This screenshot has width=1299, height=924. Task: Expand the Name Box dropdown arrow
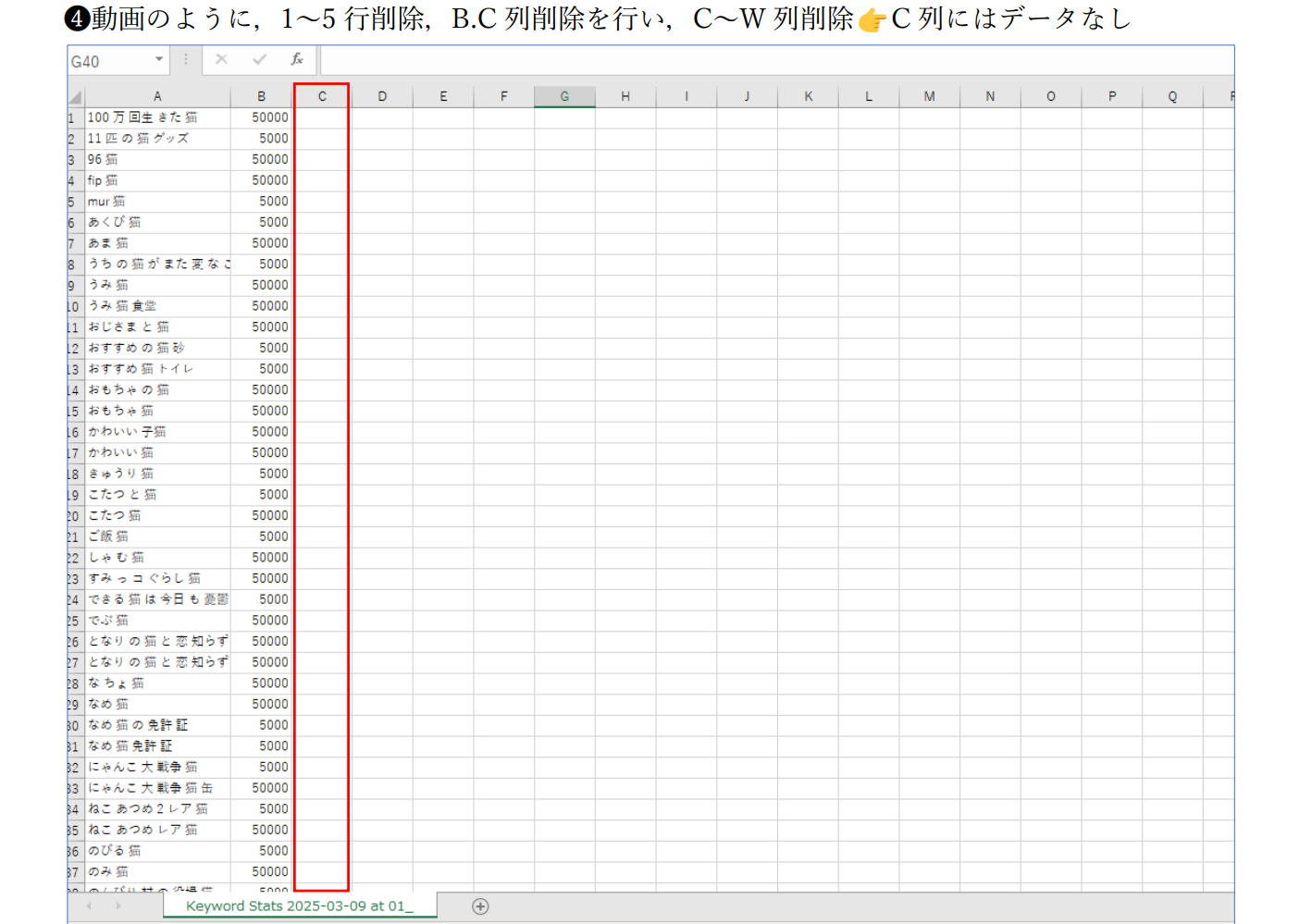159,60
